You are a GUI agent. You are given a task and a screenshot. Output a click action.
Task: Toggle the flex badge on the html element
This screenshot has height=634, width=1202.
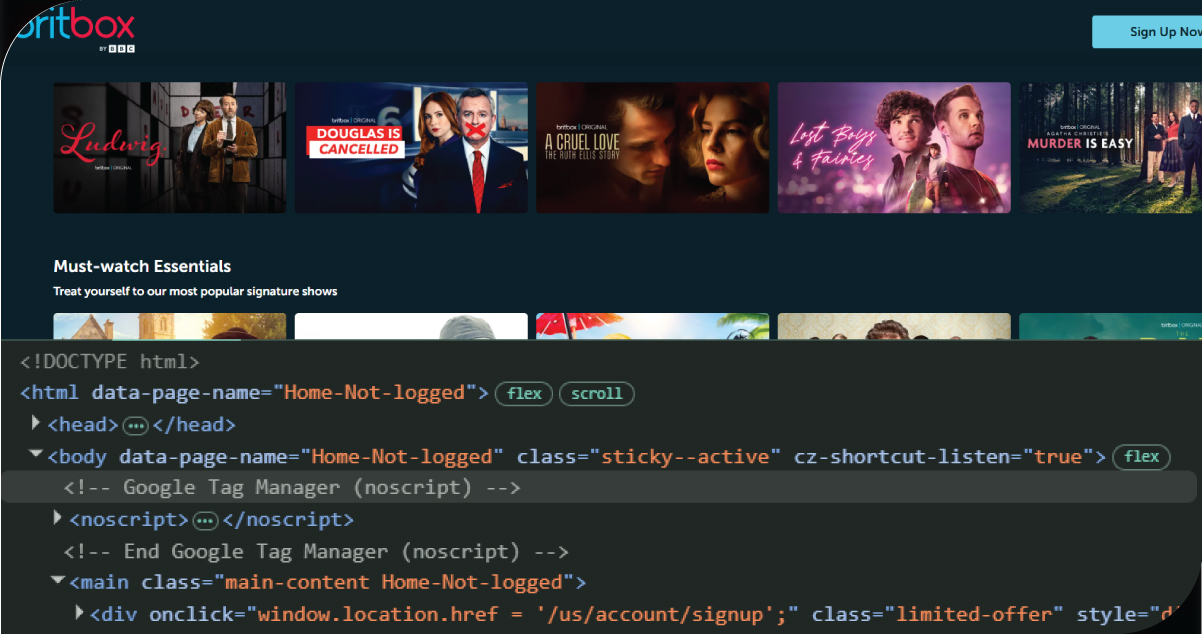[x=524, y=394]
